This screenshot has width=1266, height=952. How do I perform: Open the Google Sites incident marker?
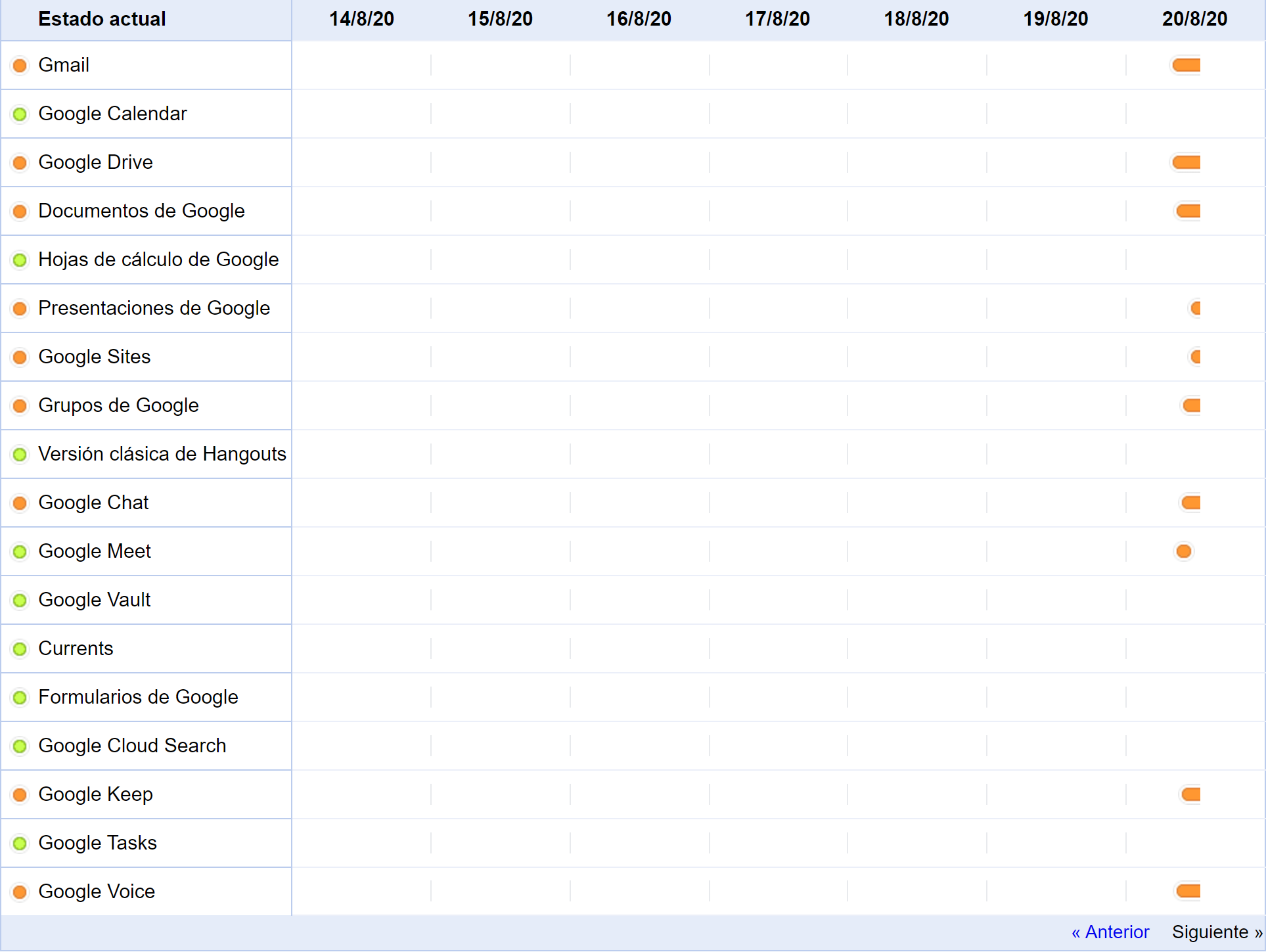pos(1196,357)
